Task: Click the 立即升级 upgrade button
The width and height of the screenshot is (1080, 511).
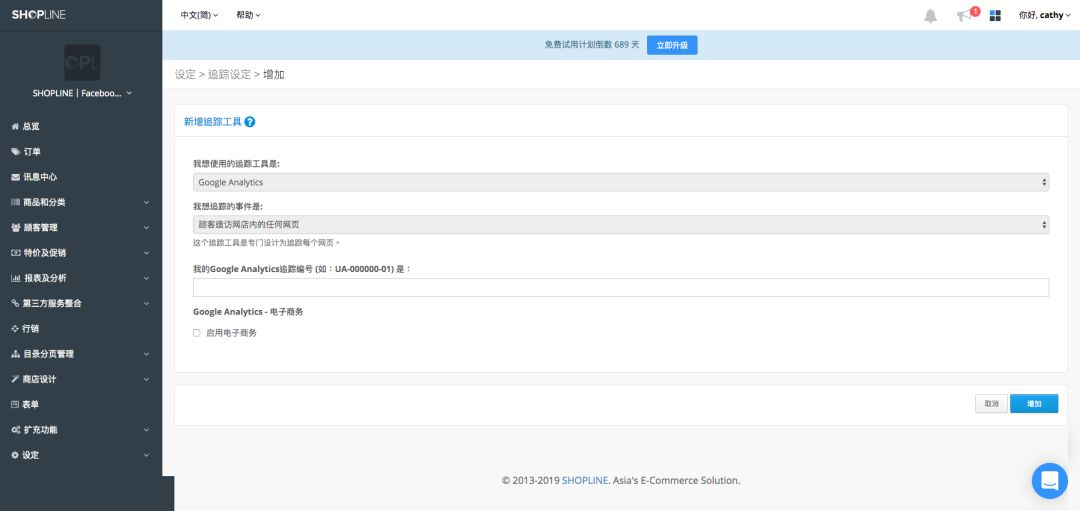Action: pos(672,45)
